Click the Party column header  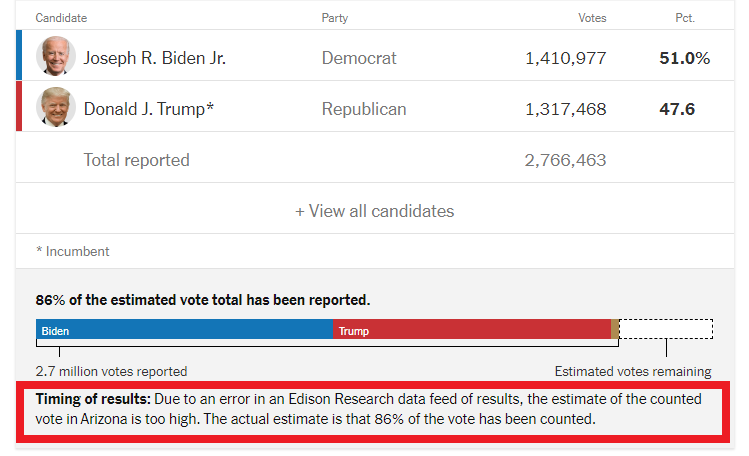(x=334, y=18)
